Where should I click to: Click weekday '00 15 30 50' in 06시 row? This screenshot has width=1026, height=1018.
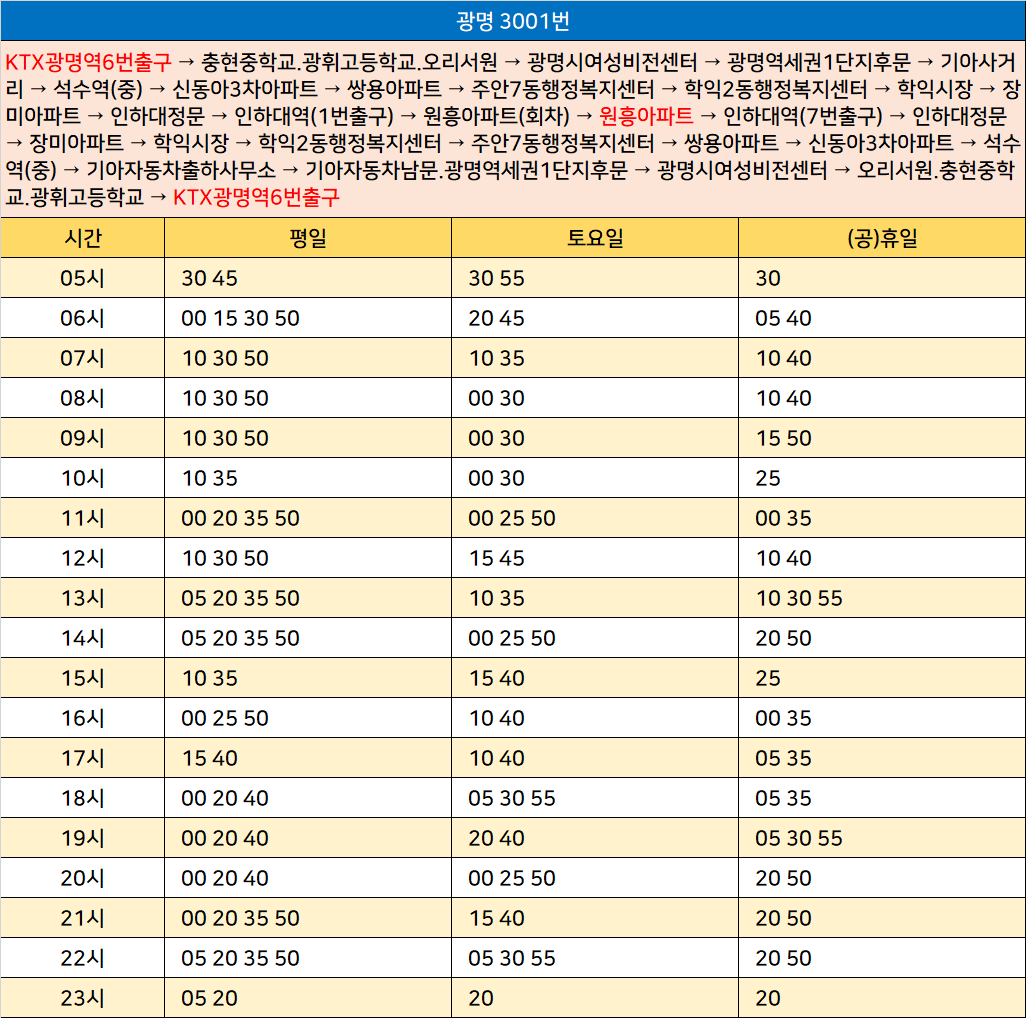pos(240,318)
